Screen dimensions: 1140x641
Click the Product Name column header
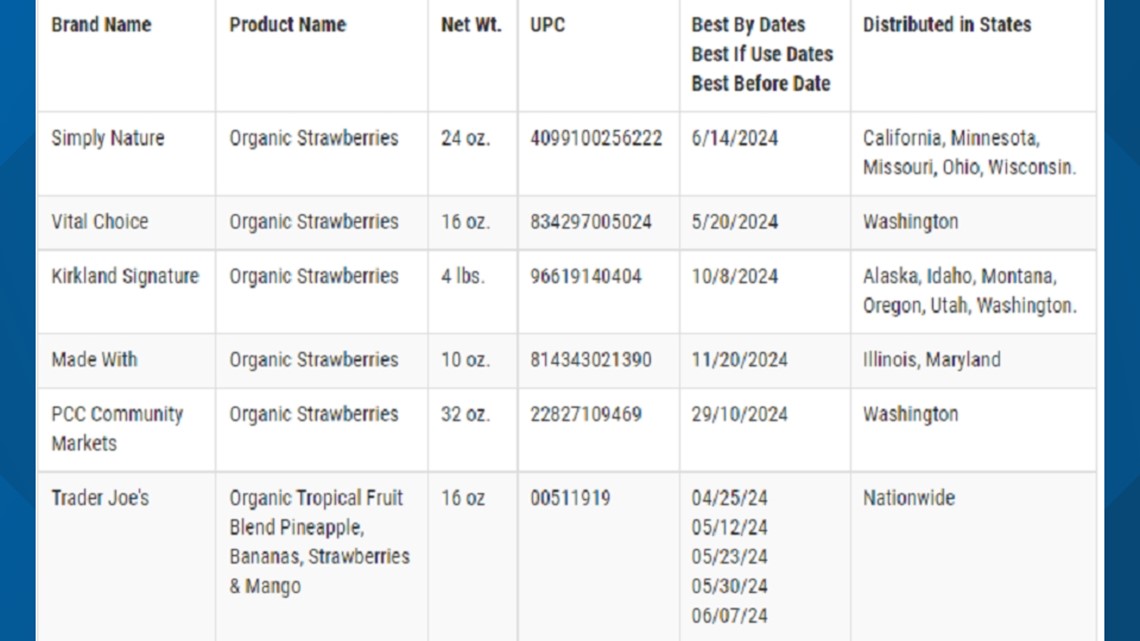coord(287,24)
